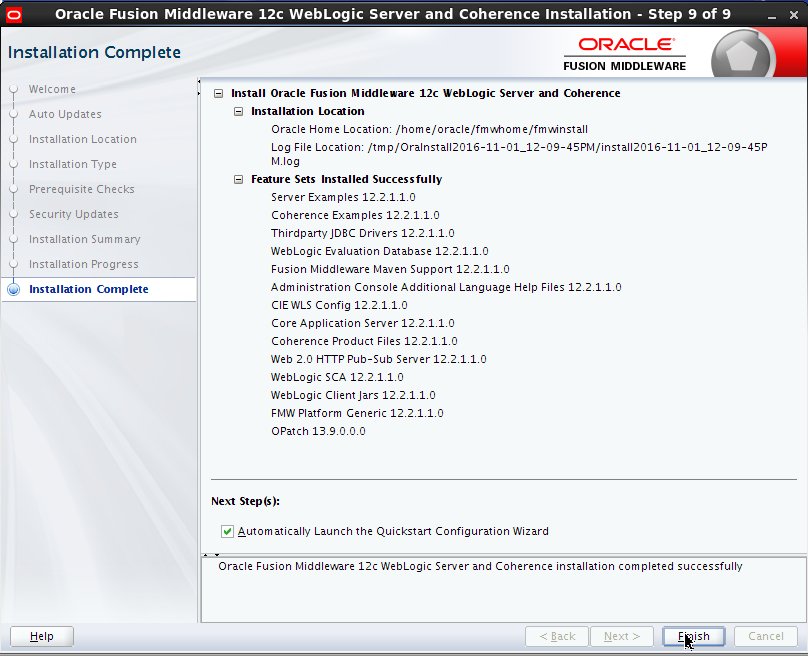Close the installer window
The height and width of the screenshot is (656, 808).
tap(794, 16)
